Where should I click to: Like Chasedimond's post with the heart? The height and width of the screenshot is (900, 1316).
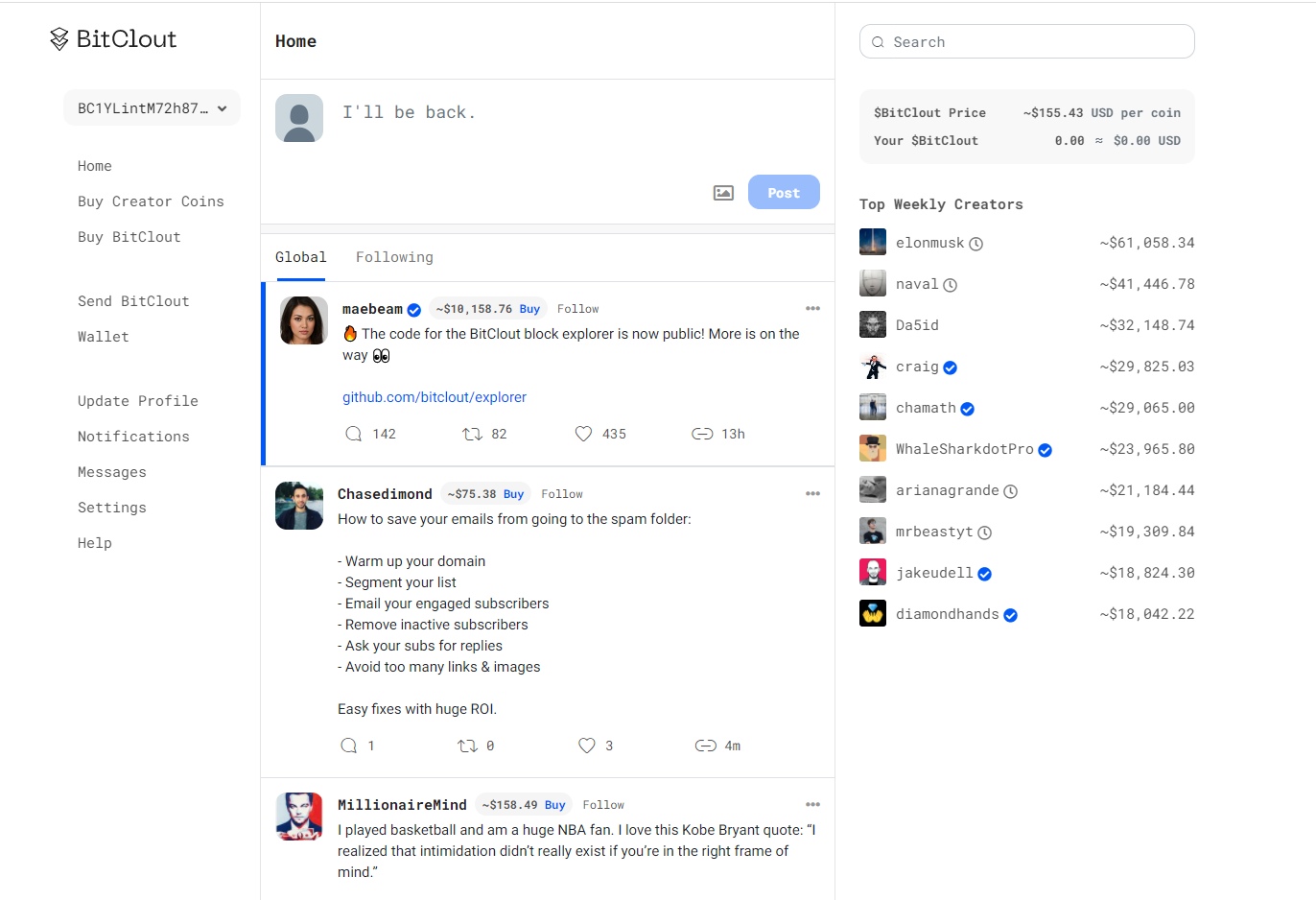pyautogui.click(x=587, y=746)
